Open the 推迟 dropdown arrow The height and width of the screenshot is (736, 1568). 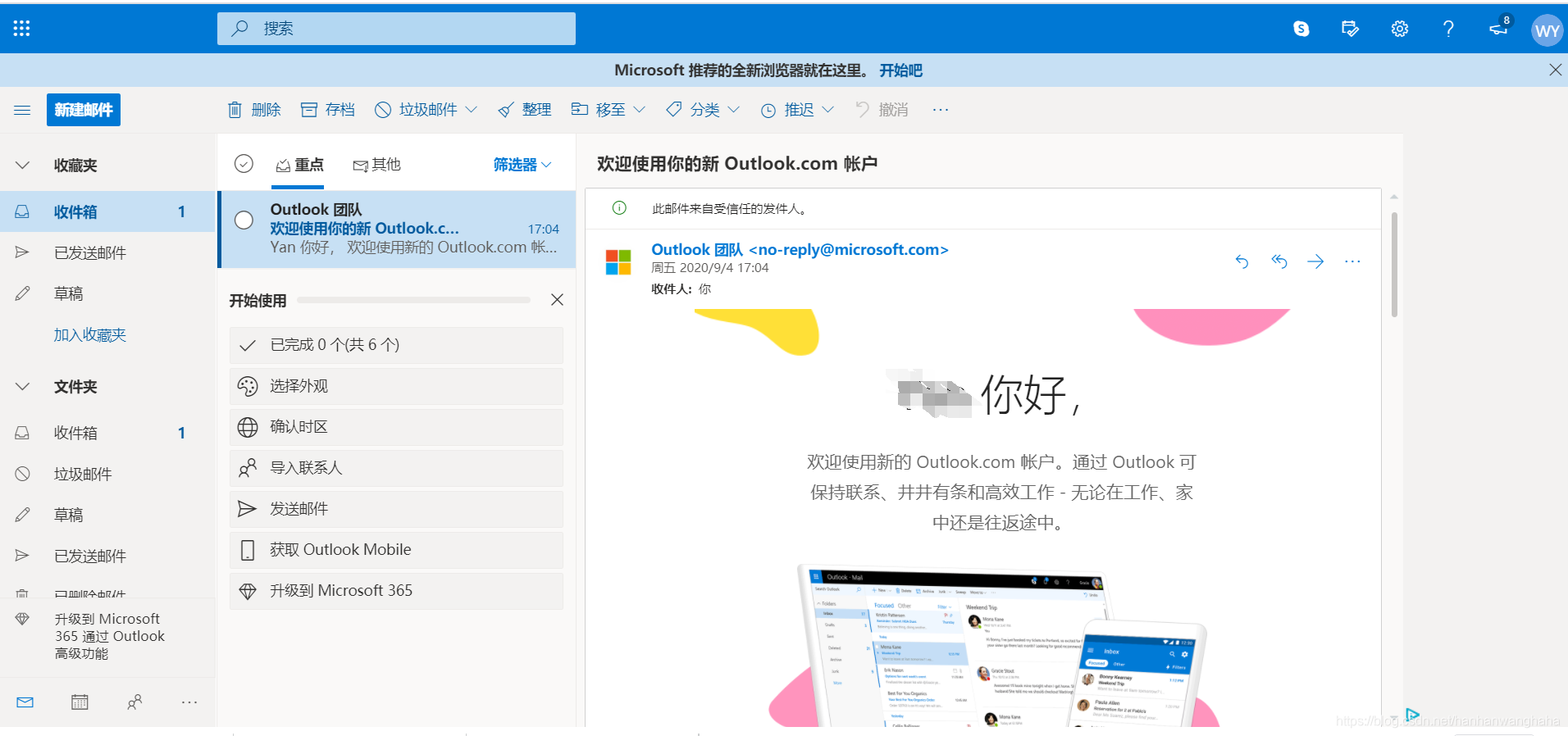click(828, 110)
